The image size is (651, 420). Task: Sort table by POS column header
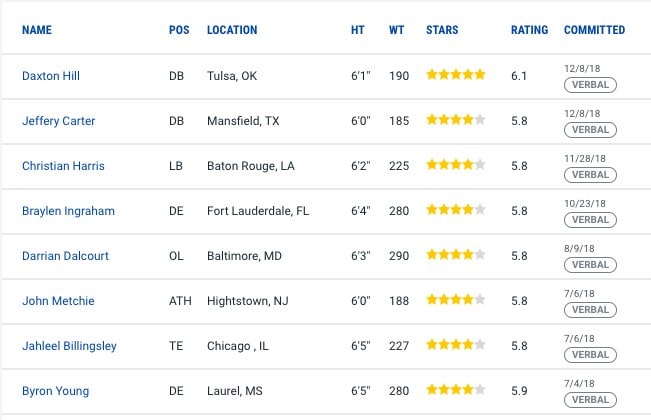coord(179,30)
